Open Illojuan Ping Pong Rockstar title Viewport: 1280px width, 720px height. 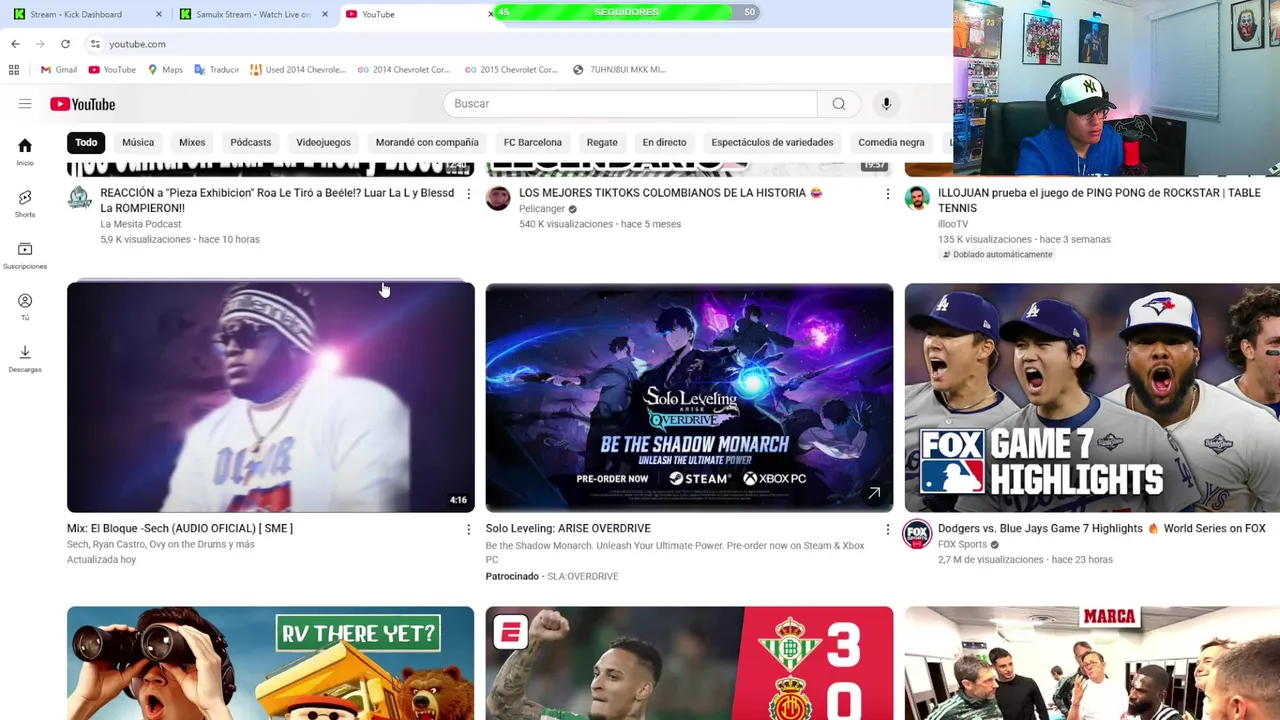click(1099, 201)
